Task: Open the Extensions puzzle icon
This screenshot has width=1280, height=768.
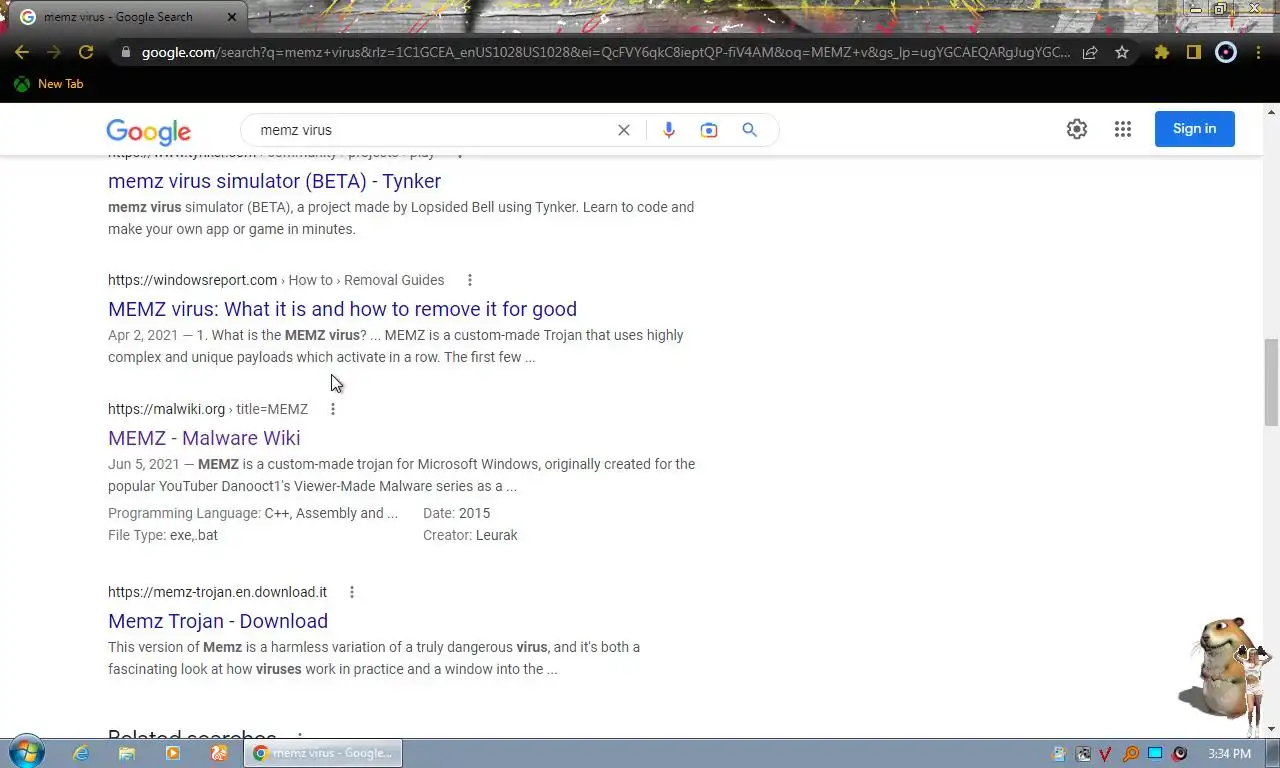Action: pos(1161,52)
